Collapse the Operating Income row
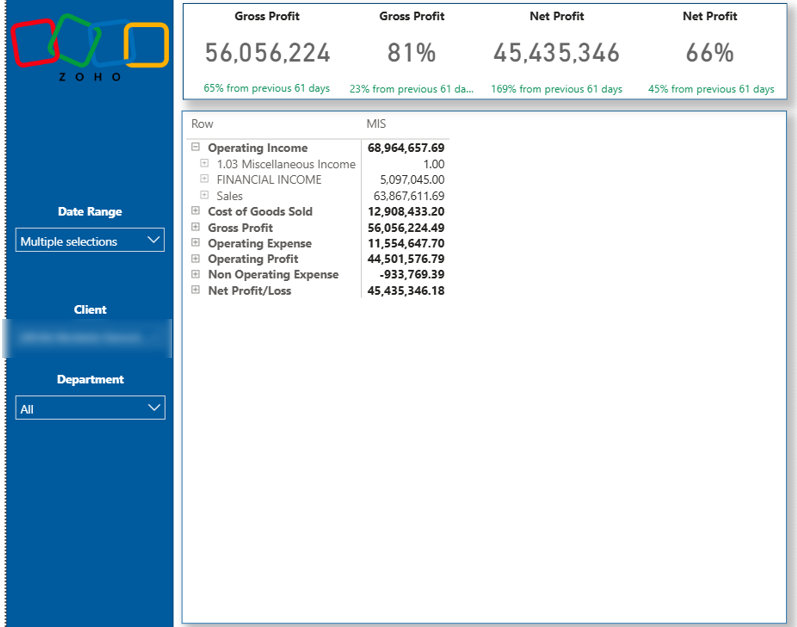This screenshot has width=797, height=627. click(x=195, y=148)
